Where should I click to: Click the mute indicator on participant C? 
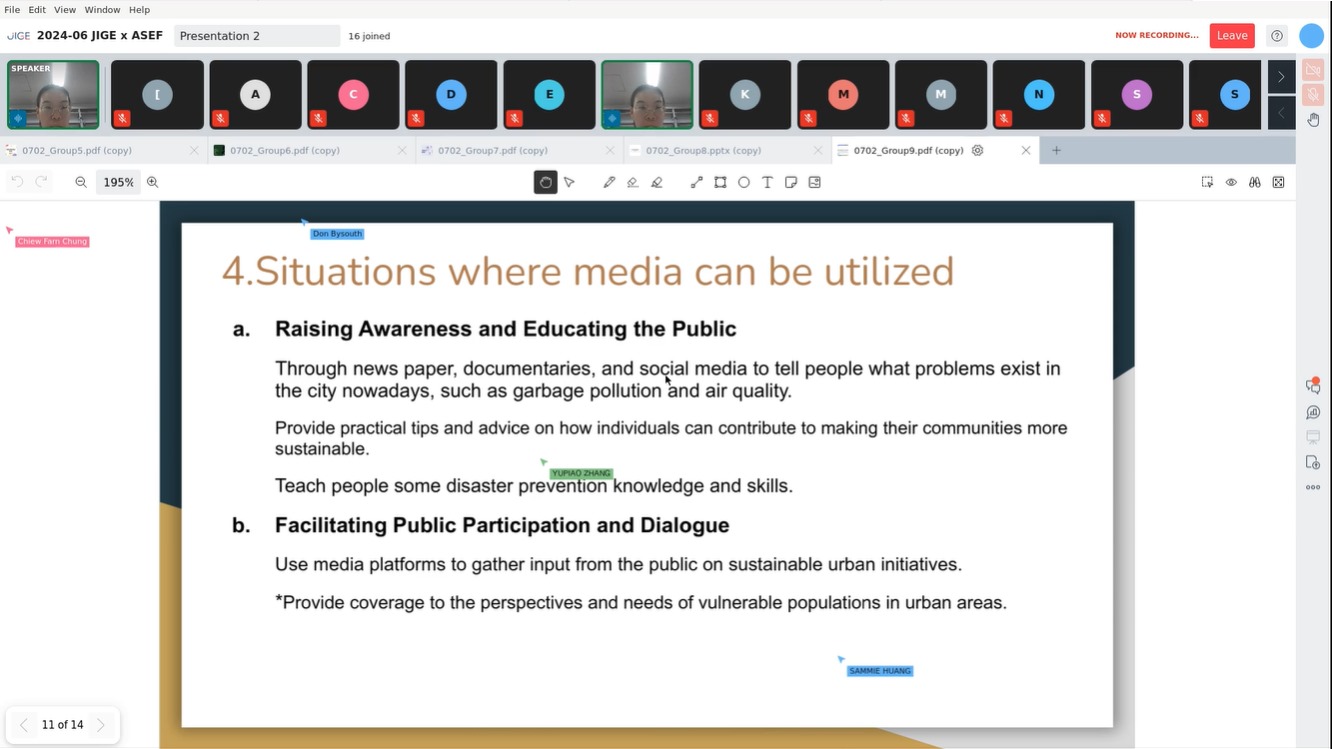(x=318, y=119)
